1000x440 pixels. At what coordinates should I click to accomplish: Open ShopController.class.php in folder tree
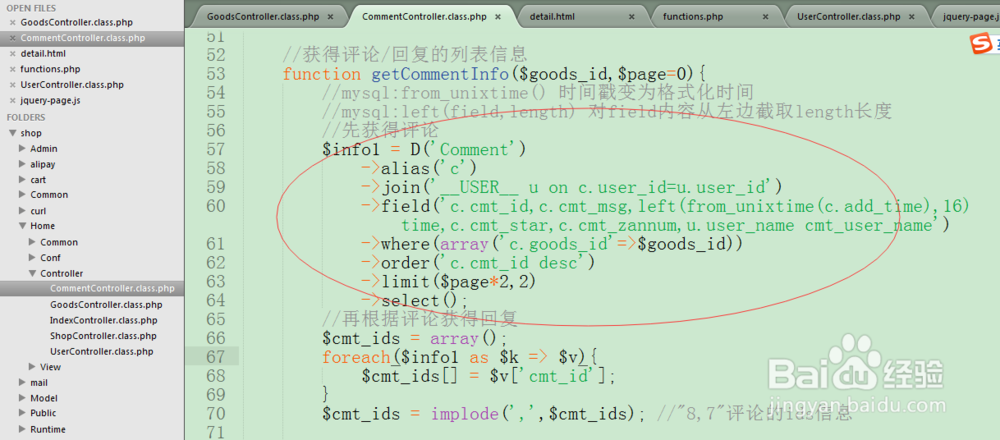[103, 336]
